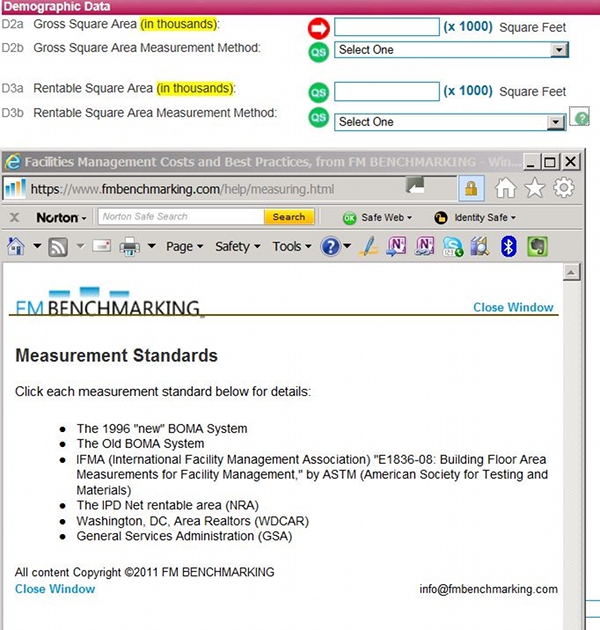Viewport: 600px width, 630px height.
Task: Click the Measurement Standards heading
Action: click(x=117, y=356)
